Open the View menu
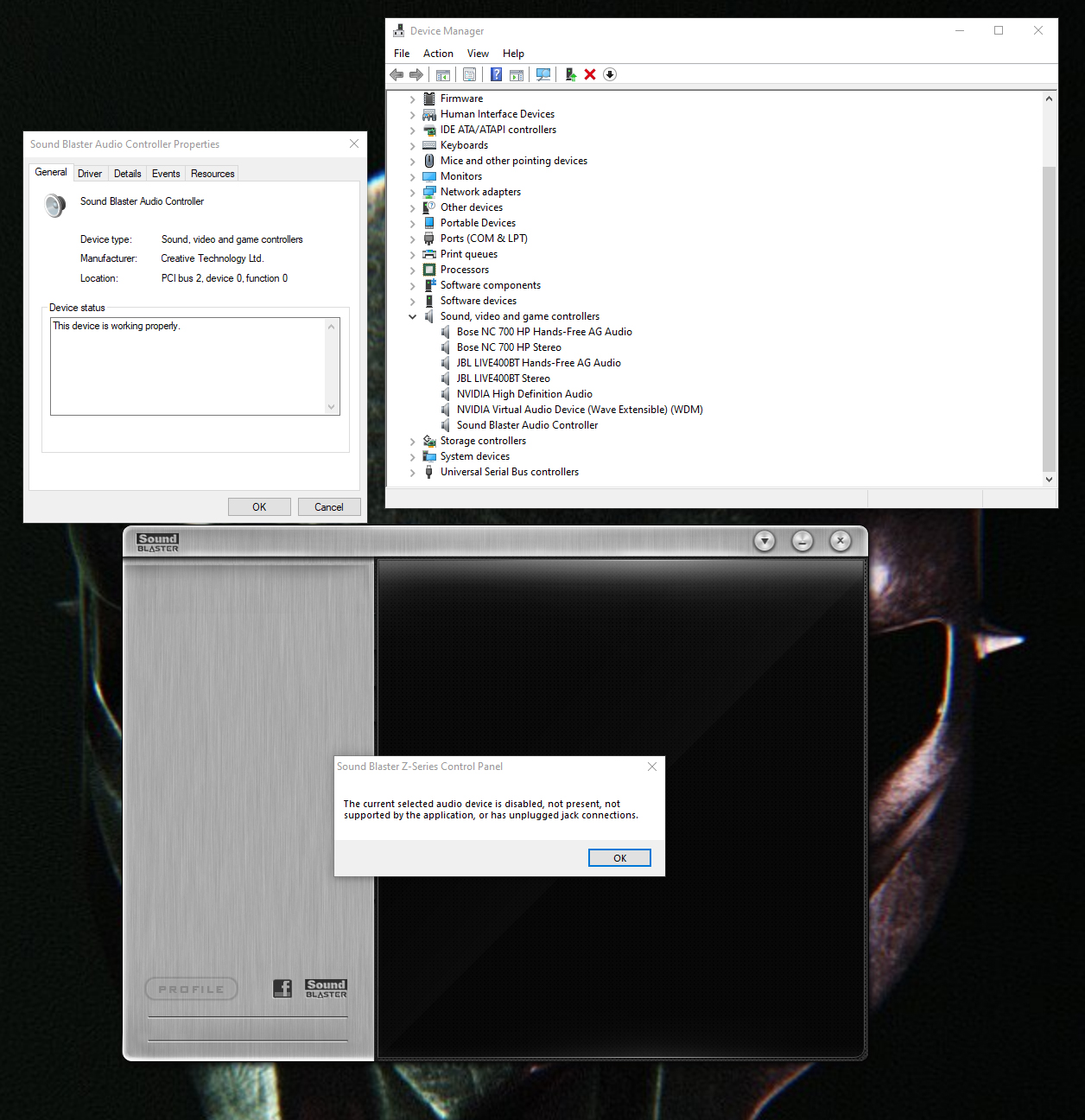 478,54
